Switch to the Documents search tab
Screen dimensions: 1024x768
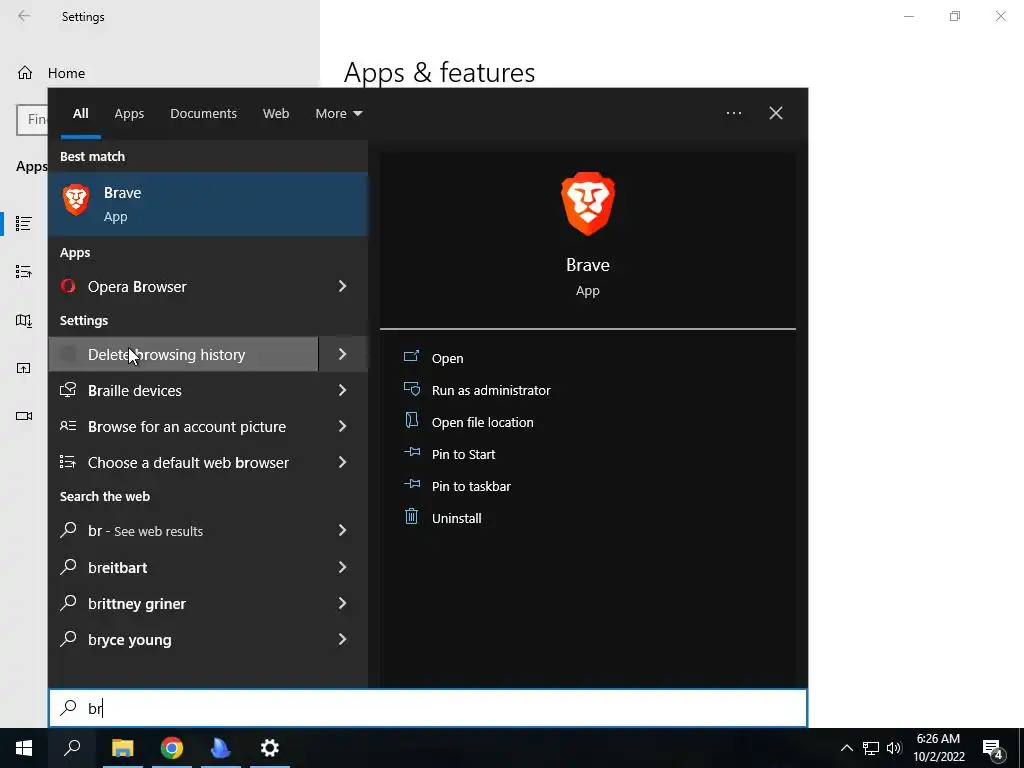203,113
